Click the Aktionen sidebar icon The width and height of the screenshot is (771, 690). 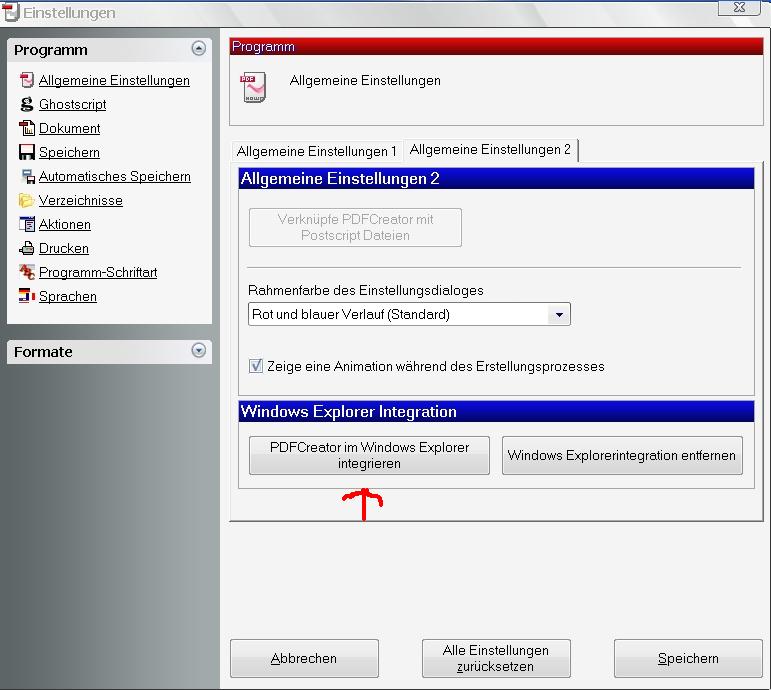pos(27,224)
